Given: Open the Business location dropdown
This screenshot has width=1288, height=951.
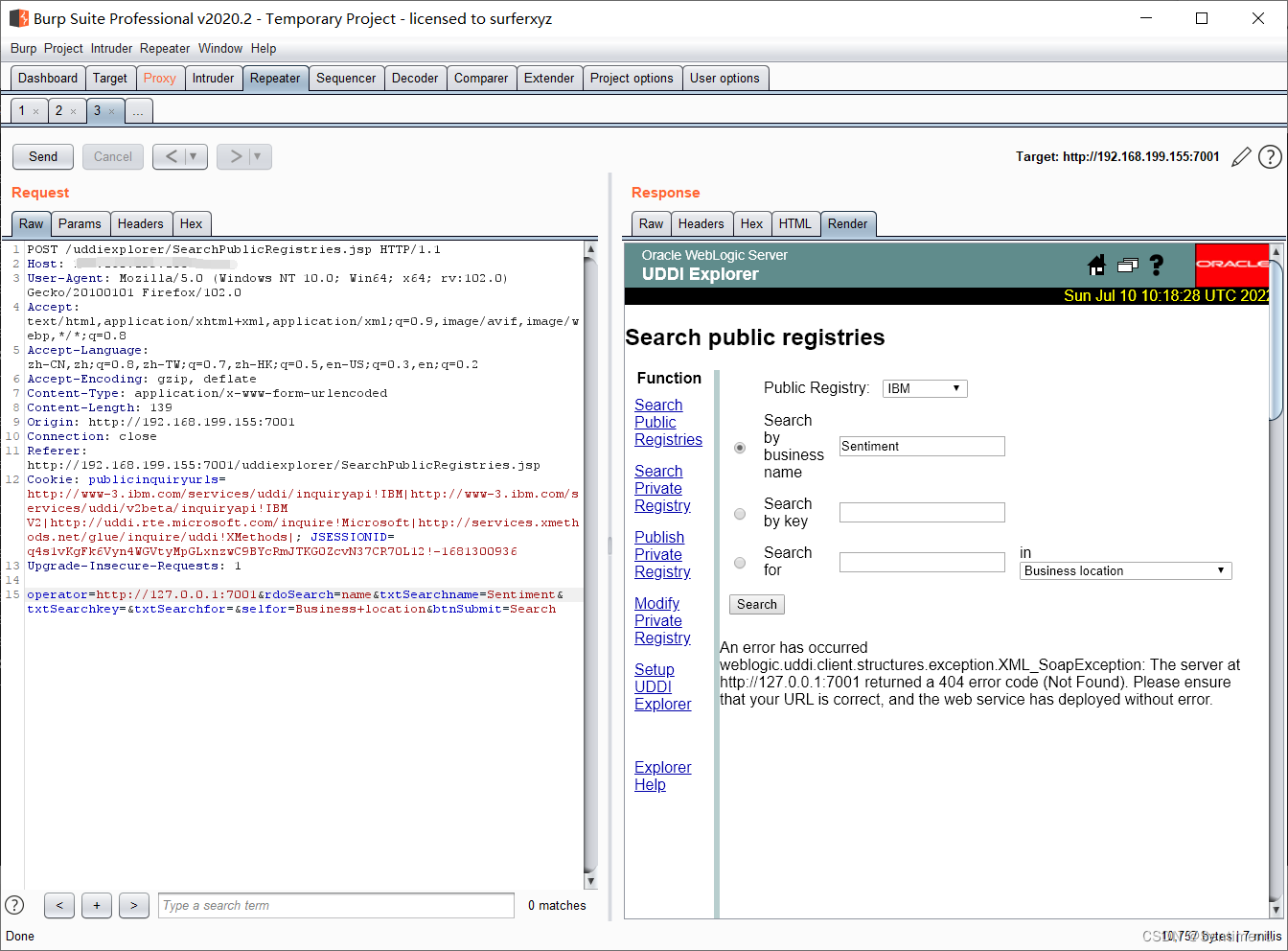Looking at the screenshot, I should tap(1125, 570).
